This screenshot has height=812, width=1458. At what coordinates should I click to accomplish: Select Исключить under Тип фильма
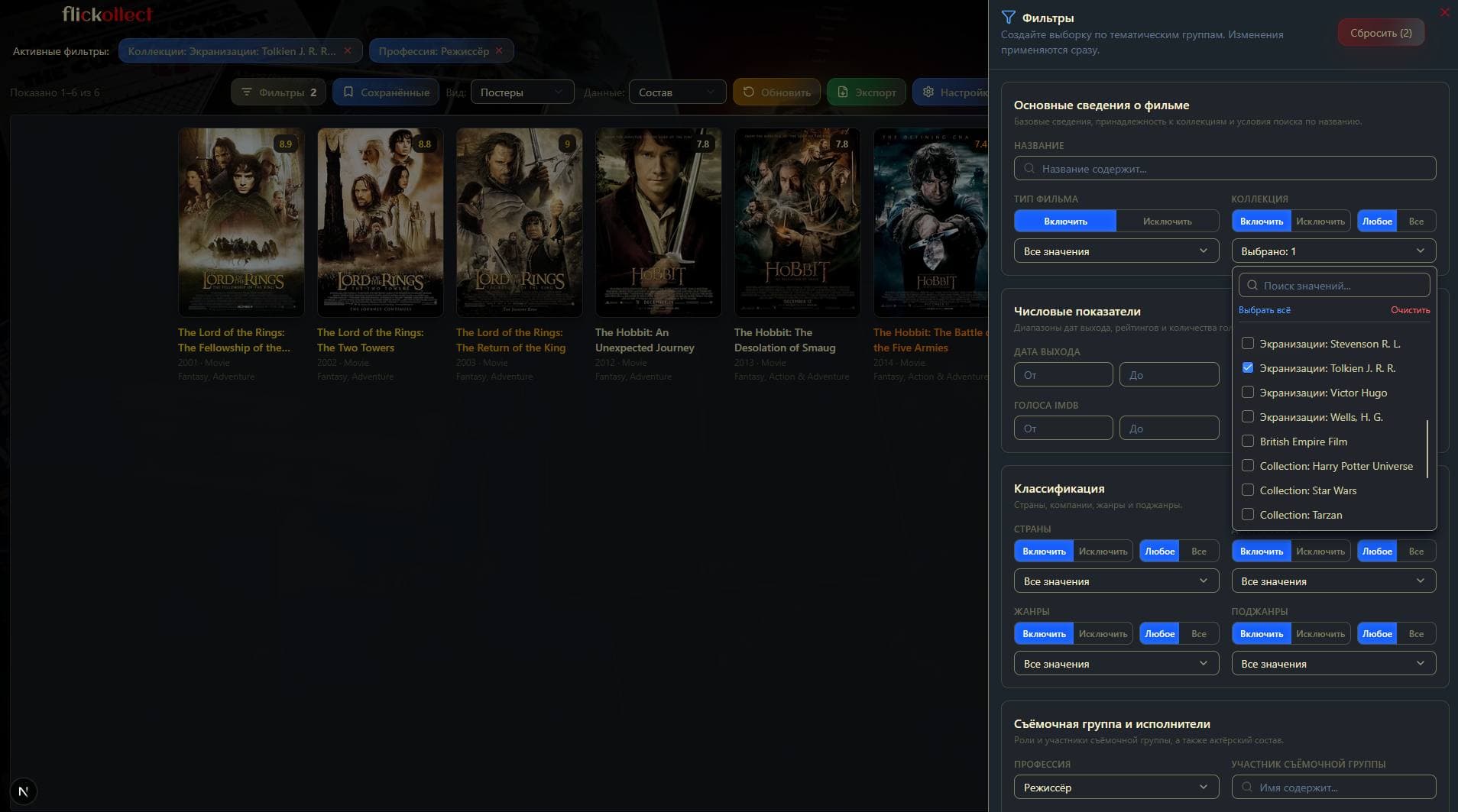[1167, 222]
